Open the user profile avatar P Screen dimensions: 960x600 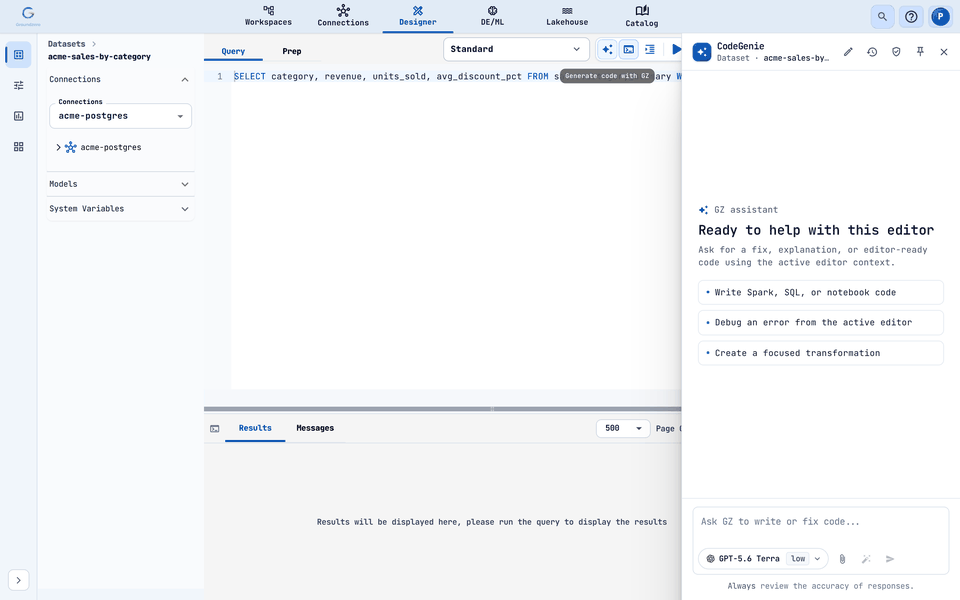[940, 17]
